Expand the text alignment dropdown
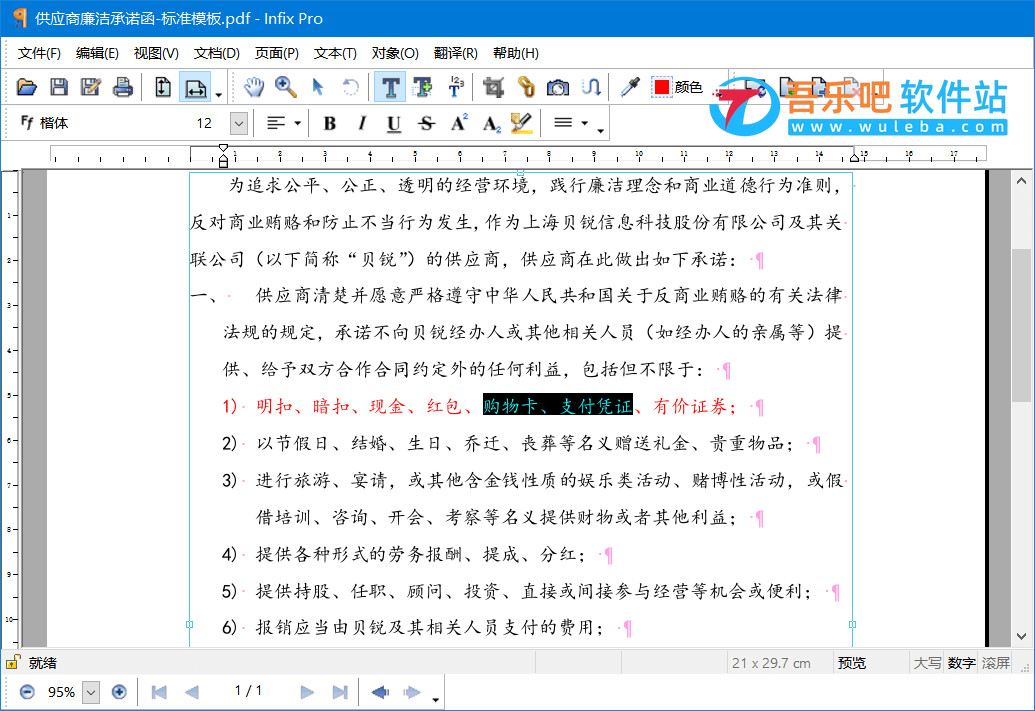 point(298,123)
